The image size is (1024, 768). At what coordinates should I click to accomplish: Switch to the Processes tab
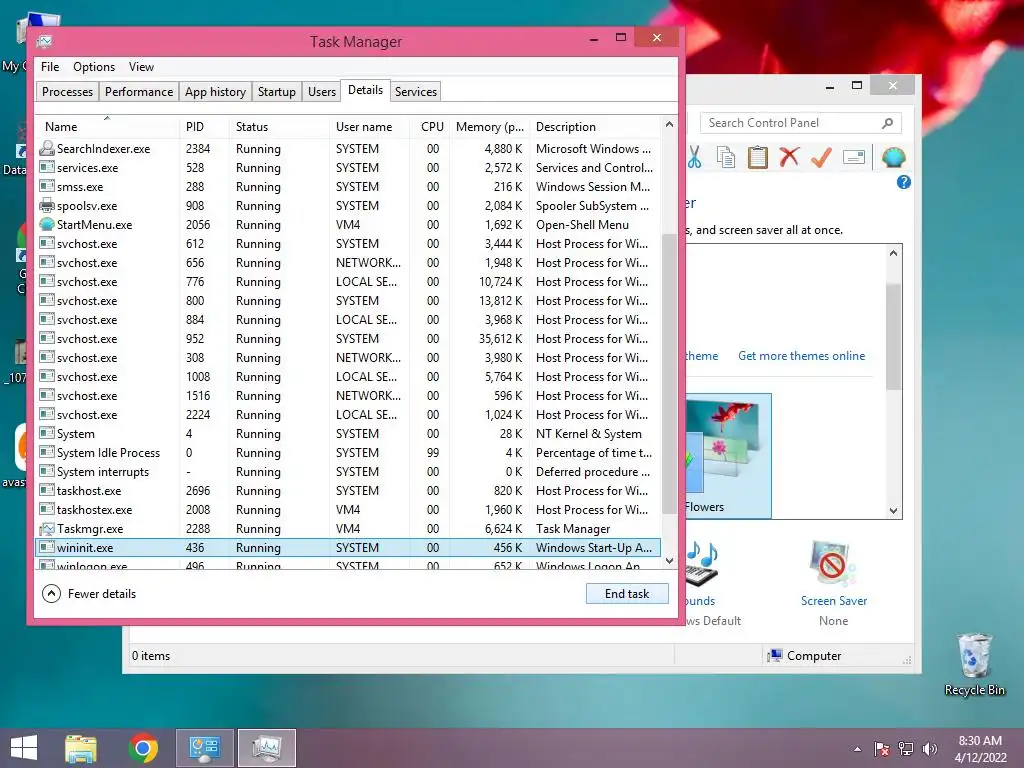point(67,91)
